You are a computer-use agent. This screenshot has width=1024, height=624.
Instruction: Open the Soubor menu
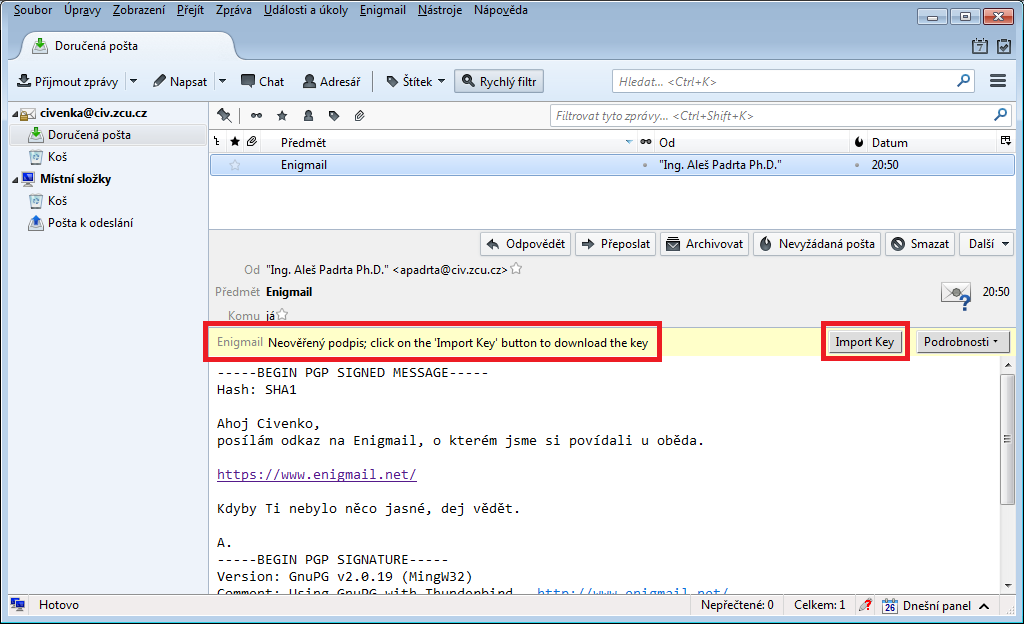point(33,10)
